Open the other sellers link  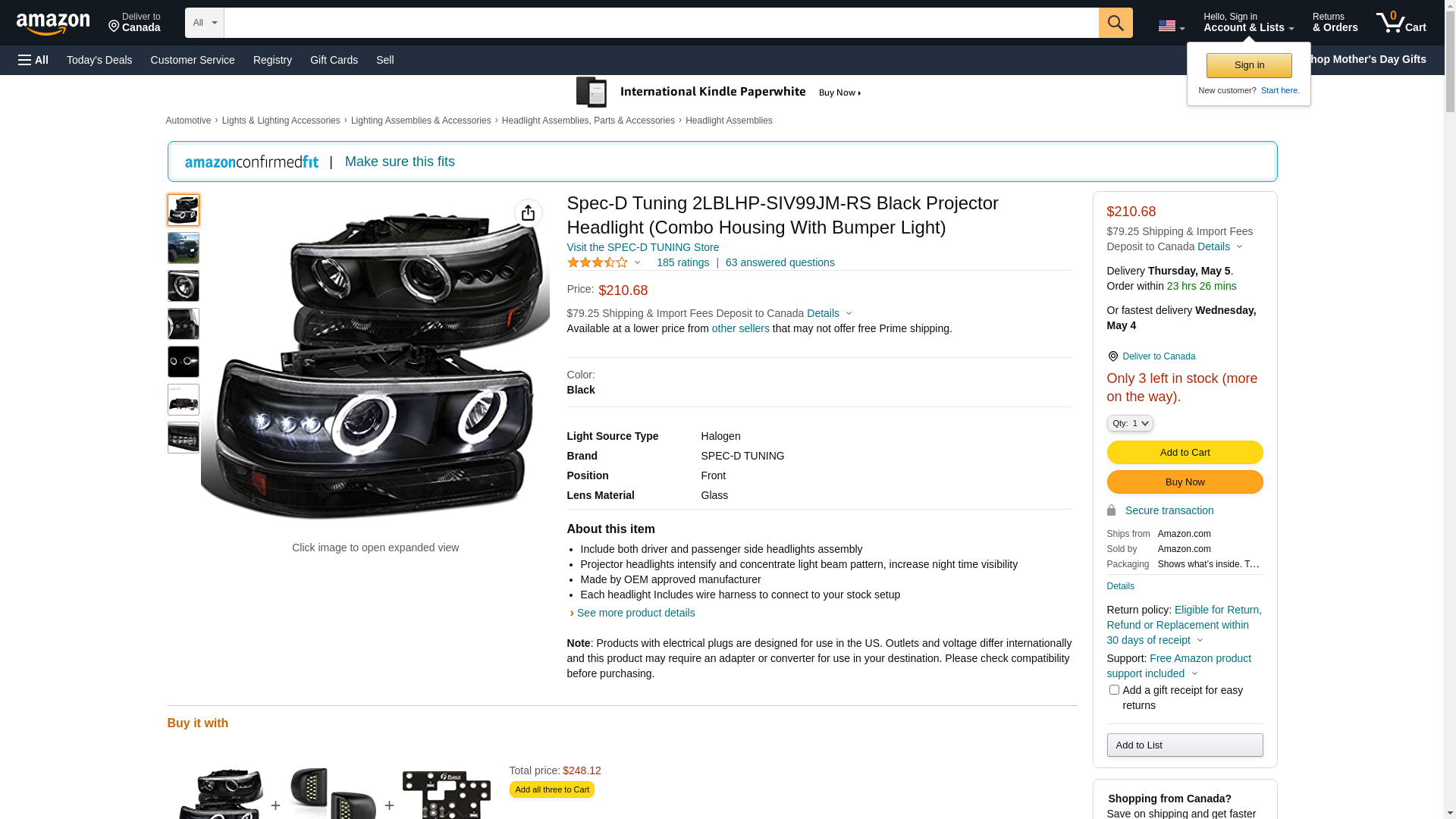click(740, 328)
